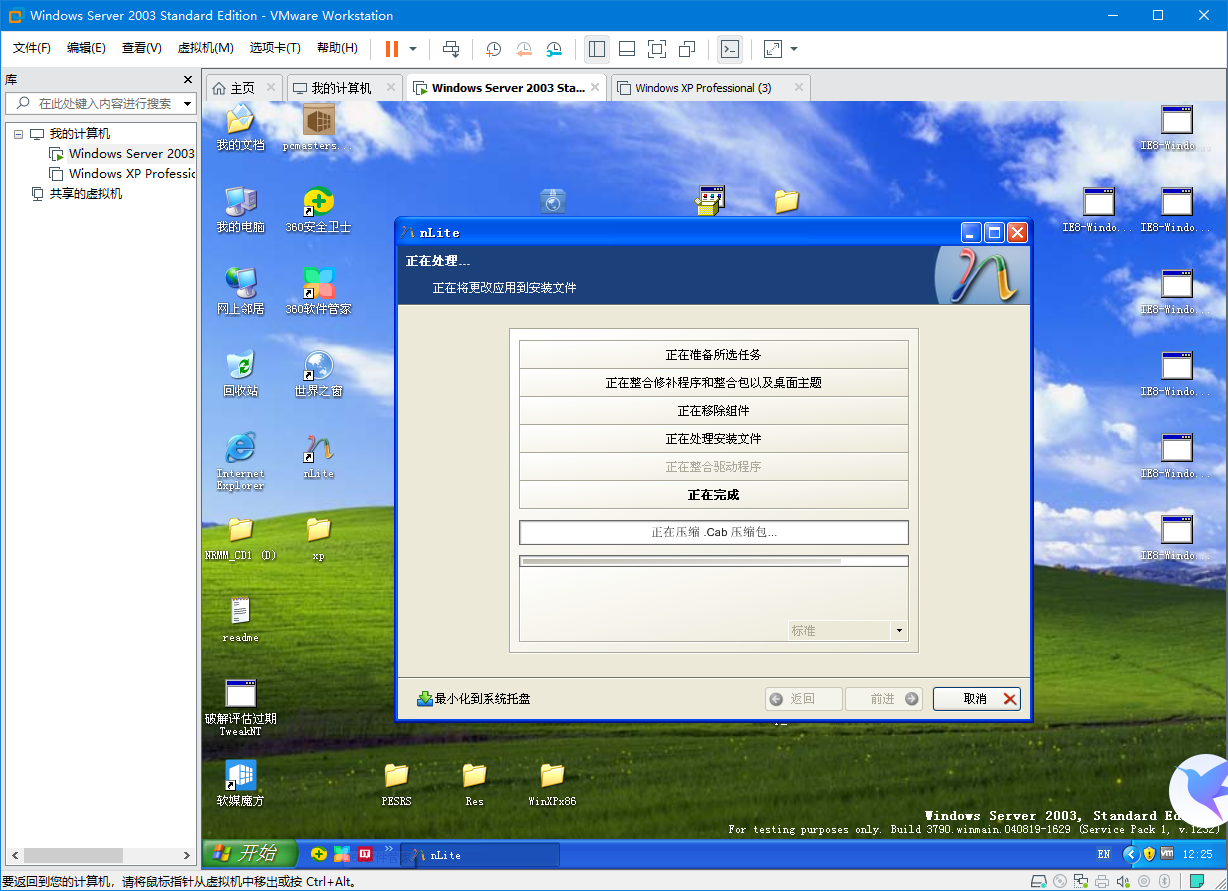
Task: Enter full screen mode icon in VMware toolbar
Action: coord(657,48)
